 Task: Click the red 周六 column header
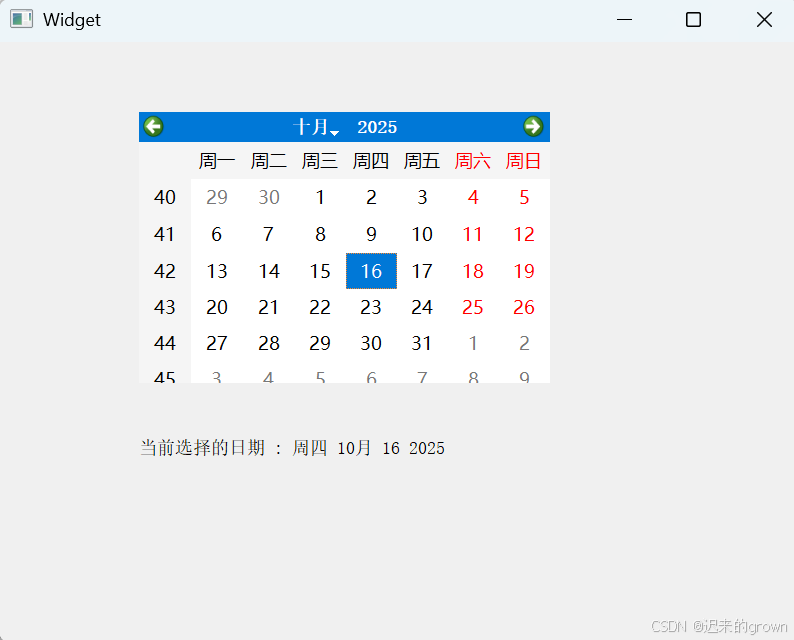pos(473,161)
